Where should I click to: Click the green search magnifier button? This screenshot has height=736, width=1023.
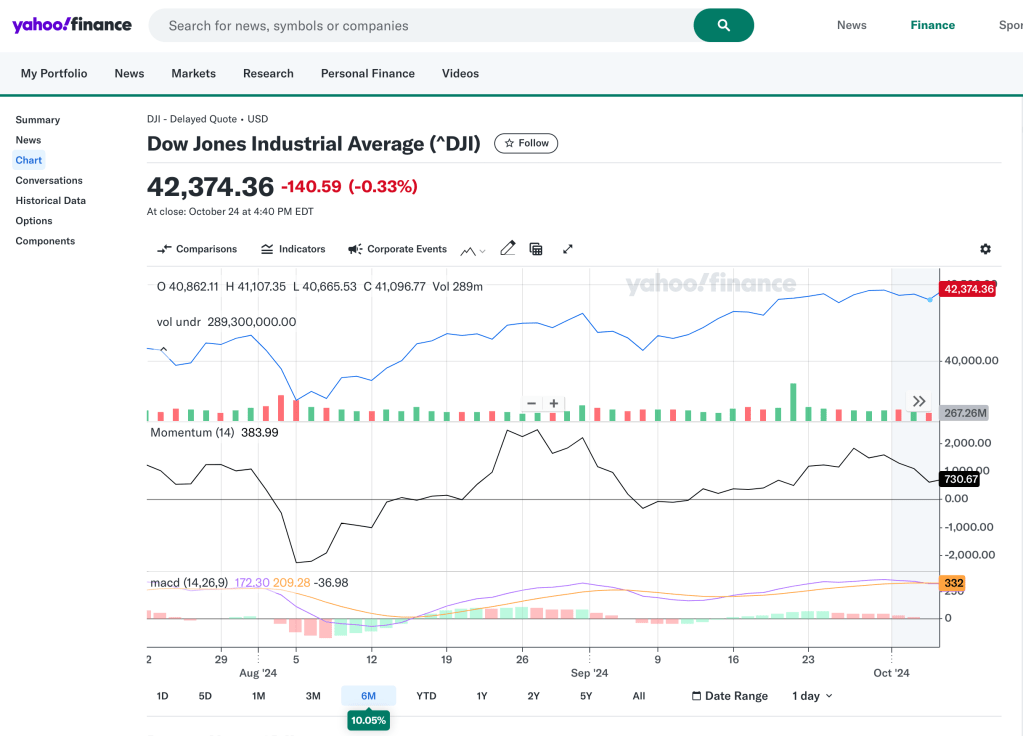pyautogui.click(x=723, y=26)
